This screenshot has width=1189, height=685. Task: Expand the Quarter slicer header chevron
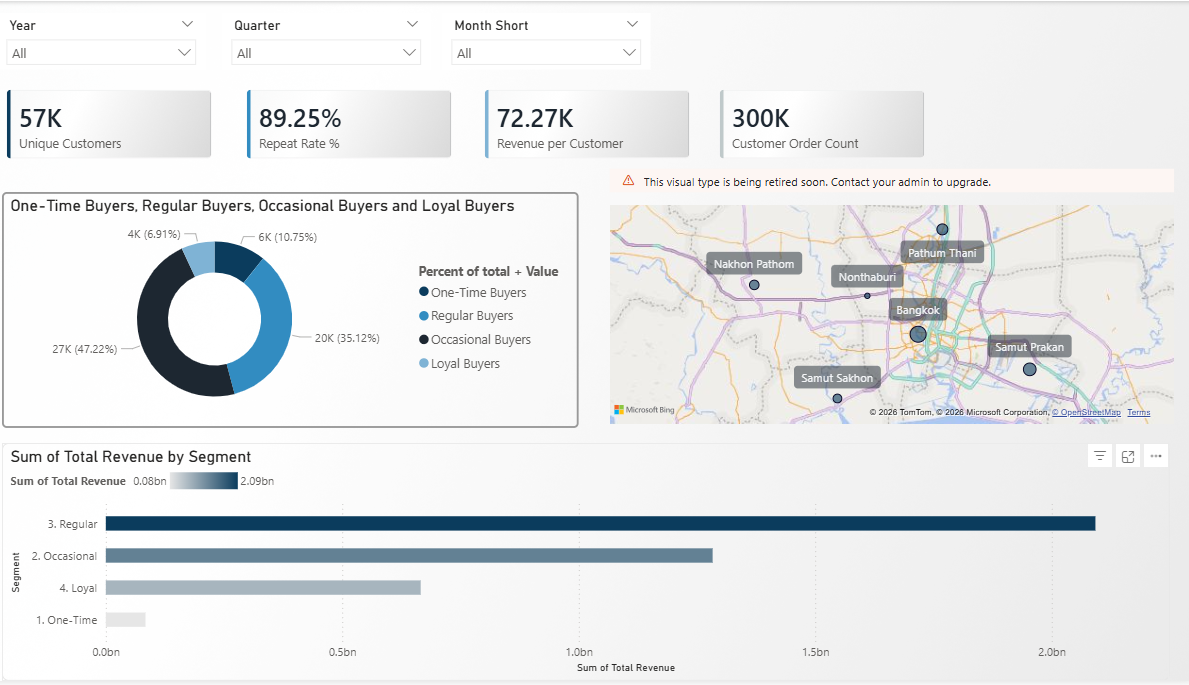pos(412,24)
